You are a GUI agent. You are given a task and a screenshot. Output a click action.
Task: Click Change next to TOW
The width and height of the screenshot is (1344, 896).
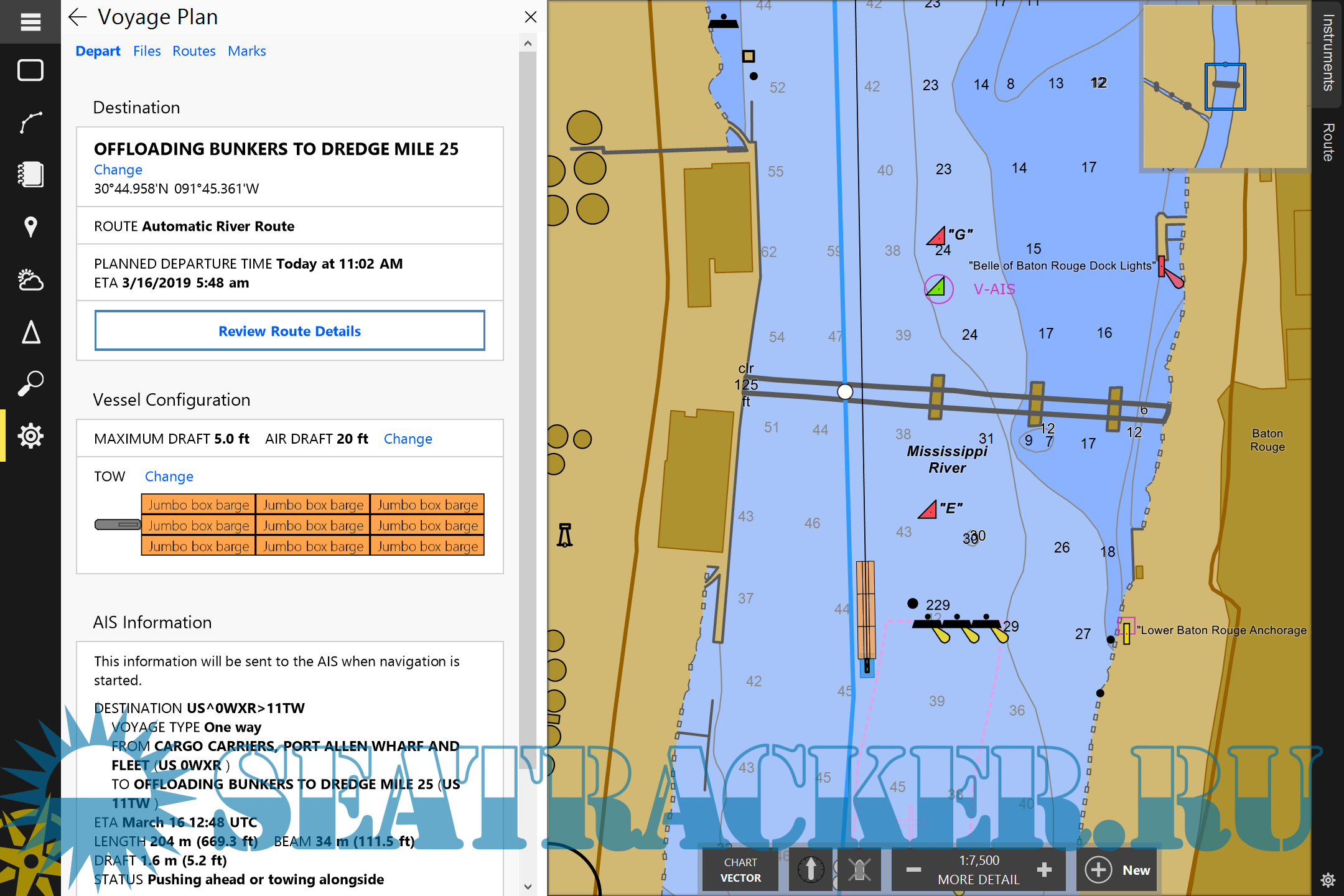(169, 477)
